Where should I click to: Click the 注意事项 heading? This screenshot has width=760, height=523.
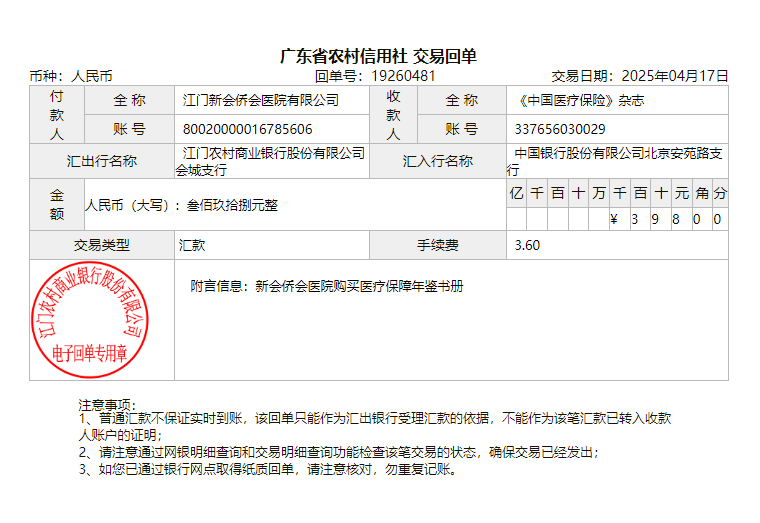(108, 405)
